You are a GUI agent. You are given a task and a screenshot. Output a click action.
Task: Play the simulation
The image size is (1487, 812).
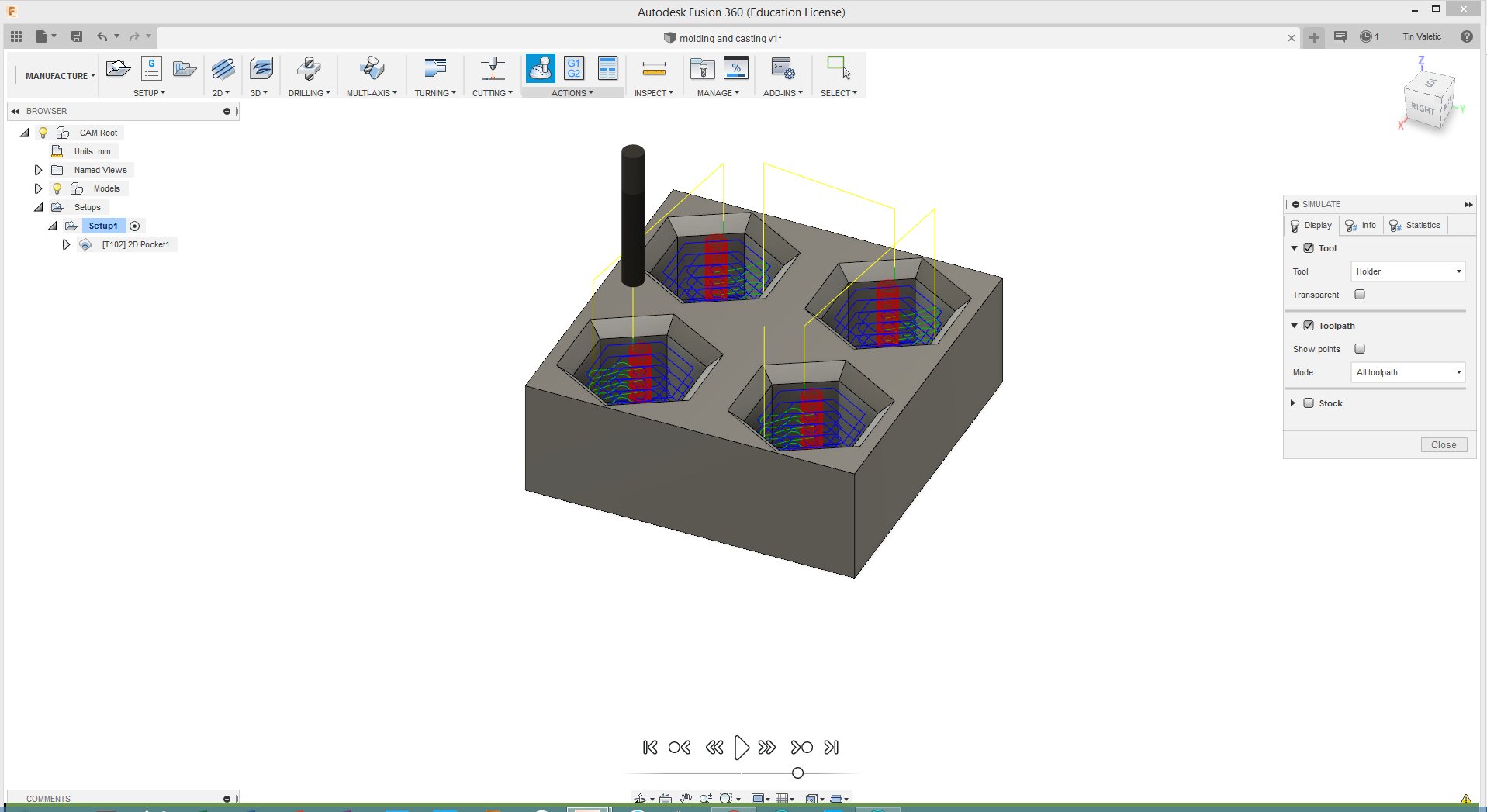(x=742, y=748)
